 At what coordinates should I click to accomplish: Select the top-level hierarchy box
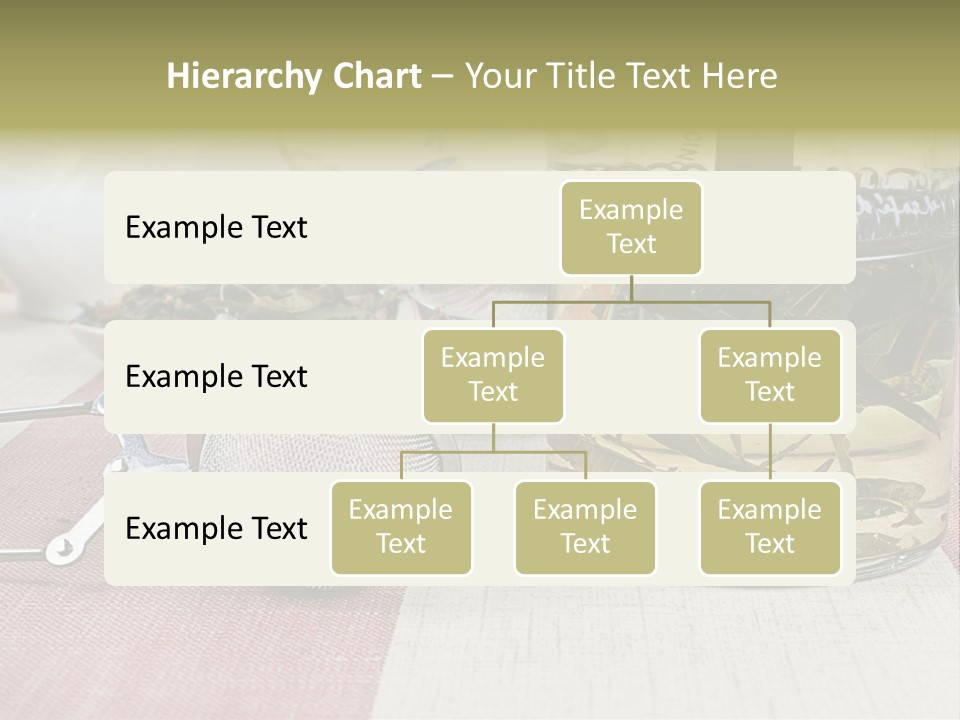click(631, 228)
